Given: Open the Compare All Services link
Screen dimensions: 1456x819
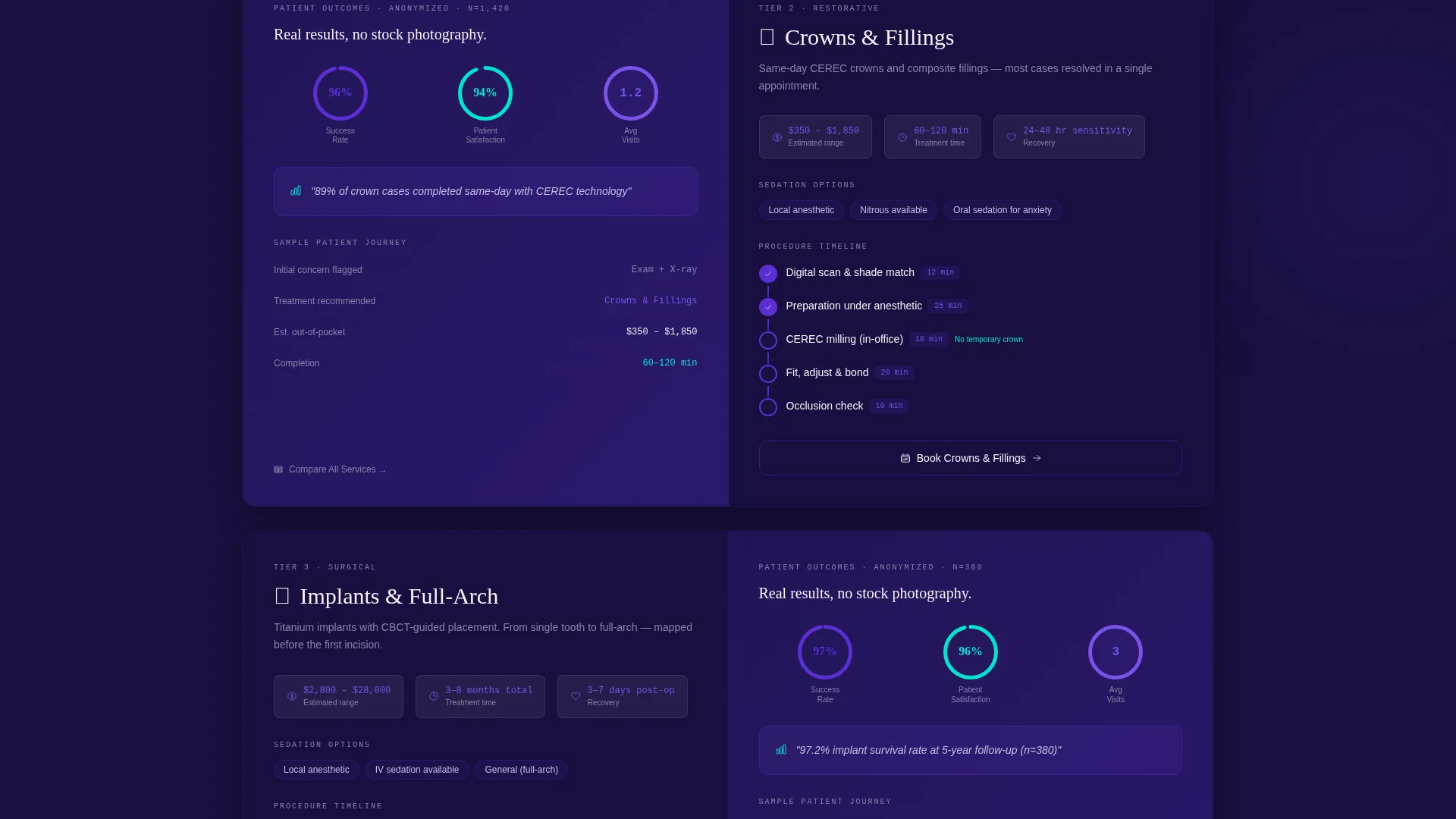Looking at the screenshot, I should tap(330, 469).
